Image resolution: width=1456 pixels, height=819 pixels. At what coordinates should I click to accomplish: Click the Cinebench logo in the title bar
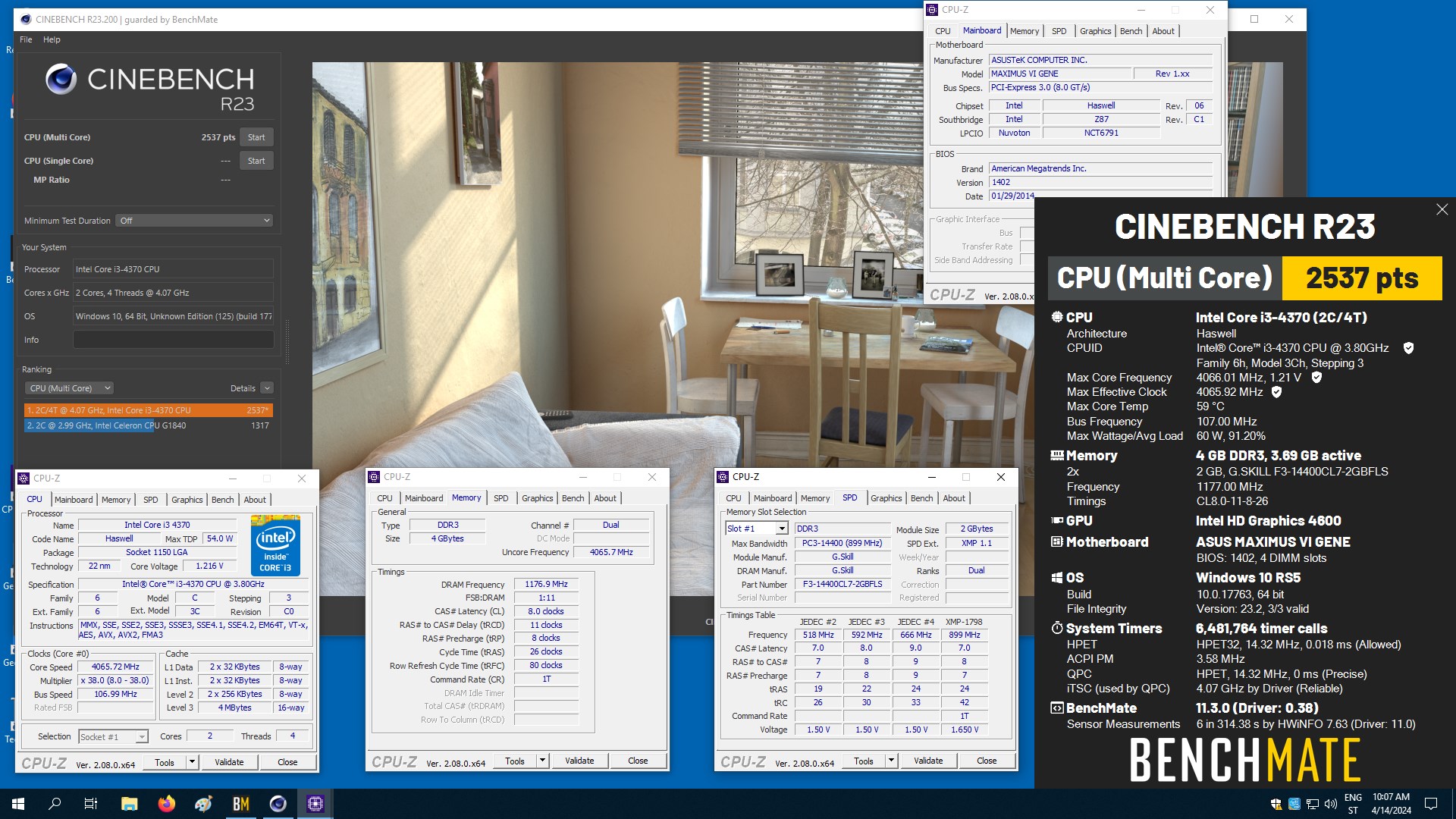(26, 20)
